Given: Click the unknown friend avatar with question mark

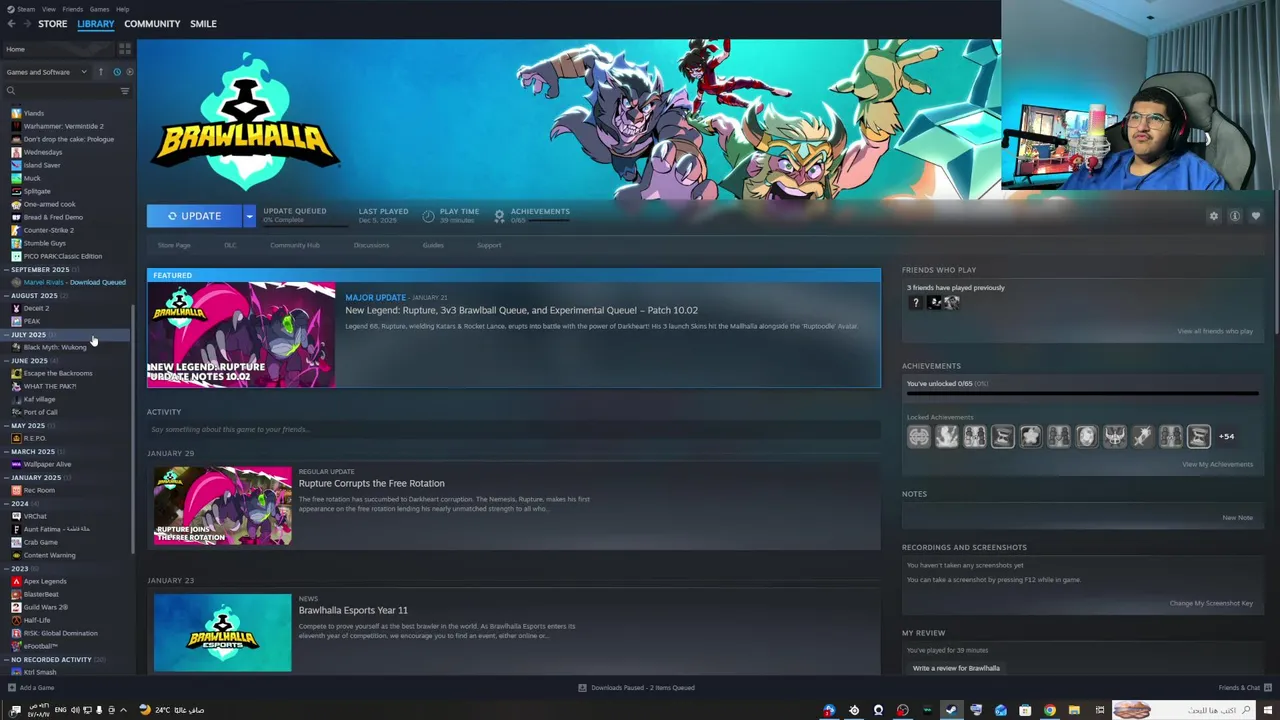Looking at the screenshot, I should click(916, 302).
